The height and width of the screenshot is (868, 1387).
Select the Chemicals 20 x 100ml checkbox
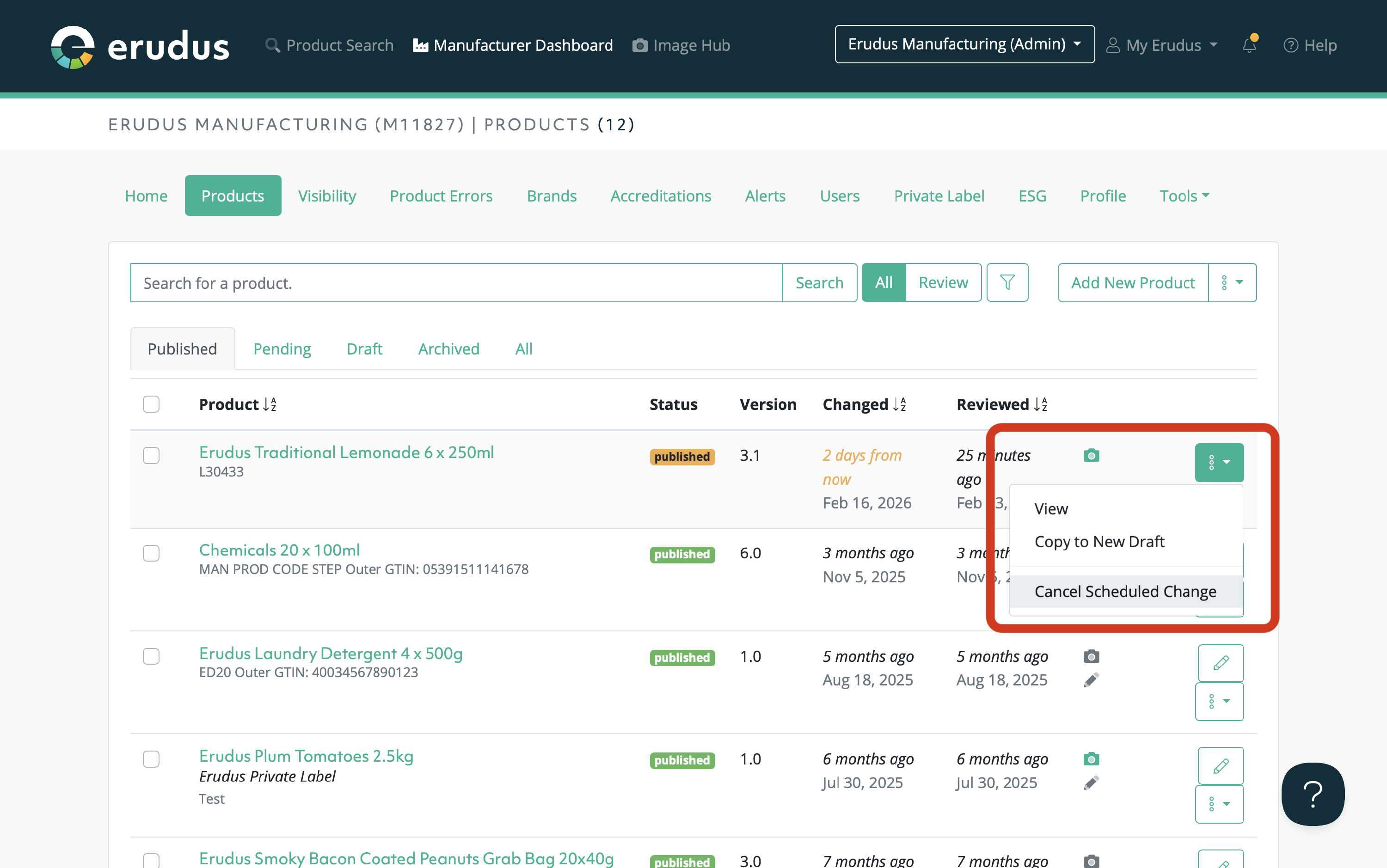pyautogui.click(x=151, y=553)
